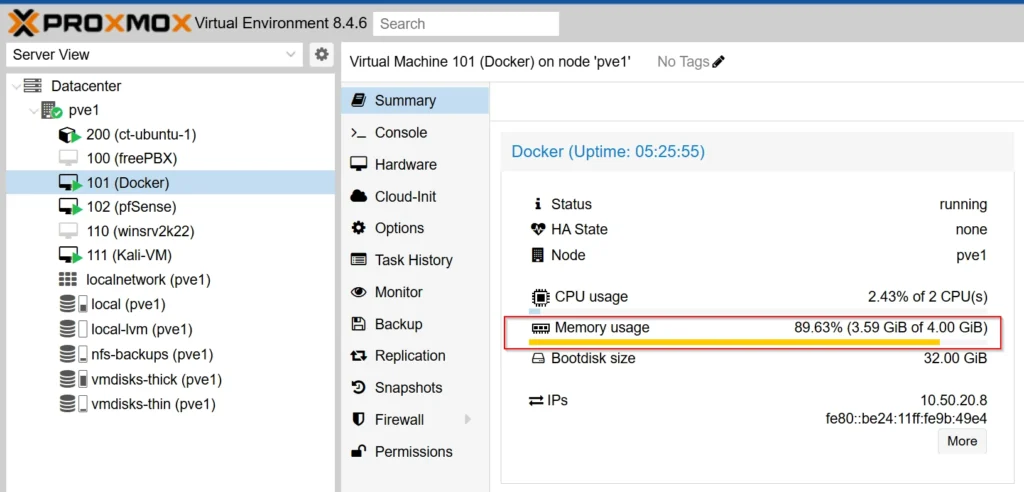Image resolution: width=1024 pixels, height=492 pixels.
Task: Click the Monitor eye icon
Action: (x=359, y=292)
